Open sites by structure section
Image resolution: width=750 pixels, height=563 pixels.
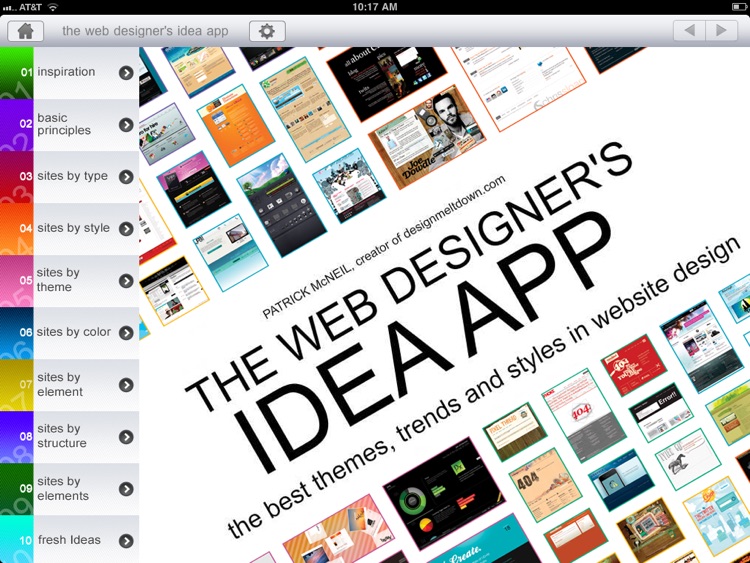click(x=69, y=437)
